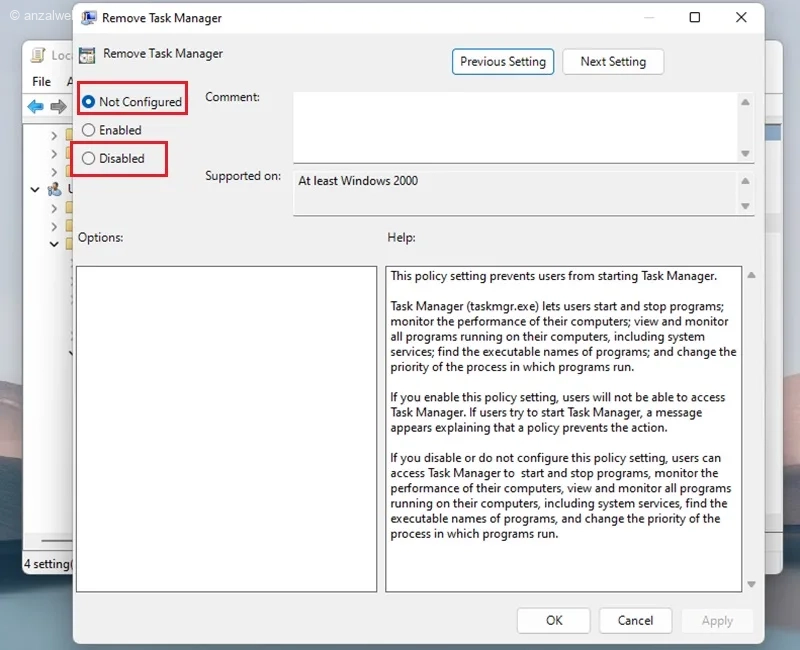This screenshot has height=650, width=800.
Task: Go to the Previous Setting
Action: pyautogui.click(x=502, y=62)
